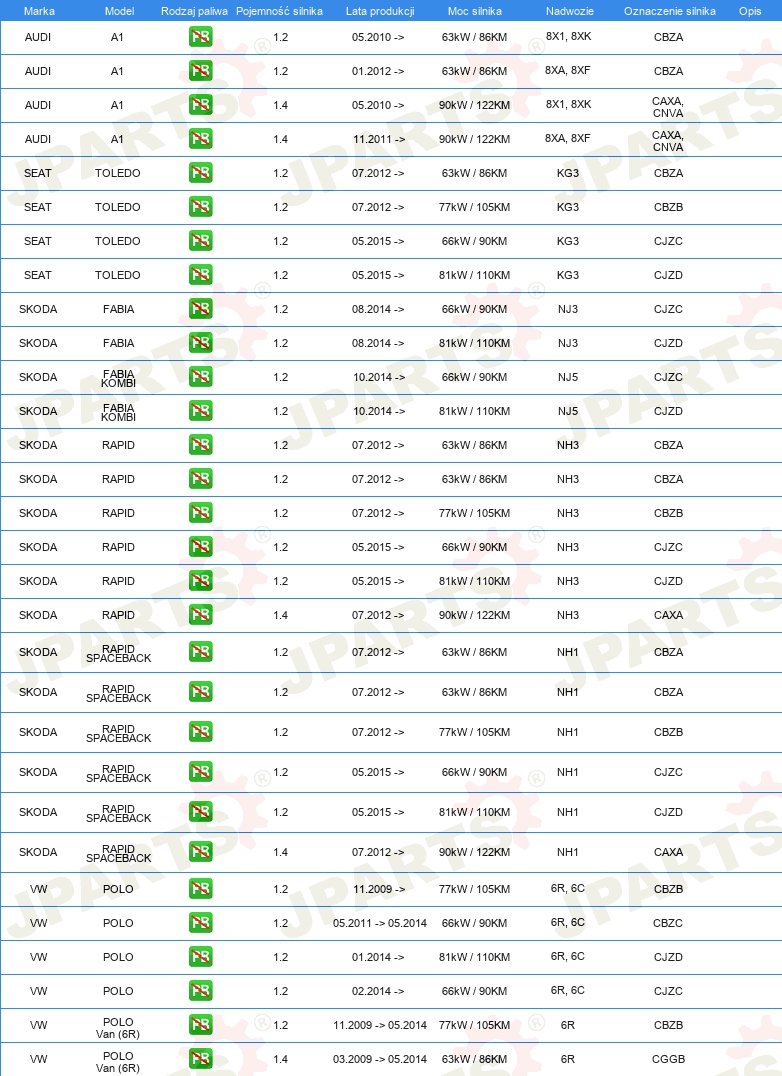Viewport: 782px width, 1076px height.
Task: Click the date 01.2014 -> in Polo row
Action: pyautogui.click(x=378, y=957)
